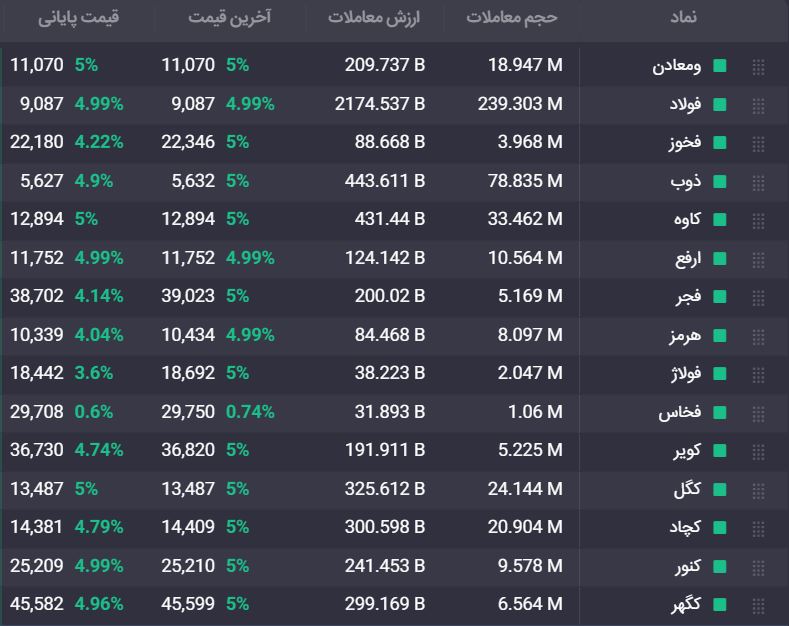This screenshot has width=789, height=626.
Task: Open the ارفع symbol link
Action: tap(688, 259)
